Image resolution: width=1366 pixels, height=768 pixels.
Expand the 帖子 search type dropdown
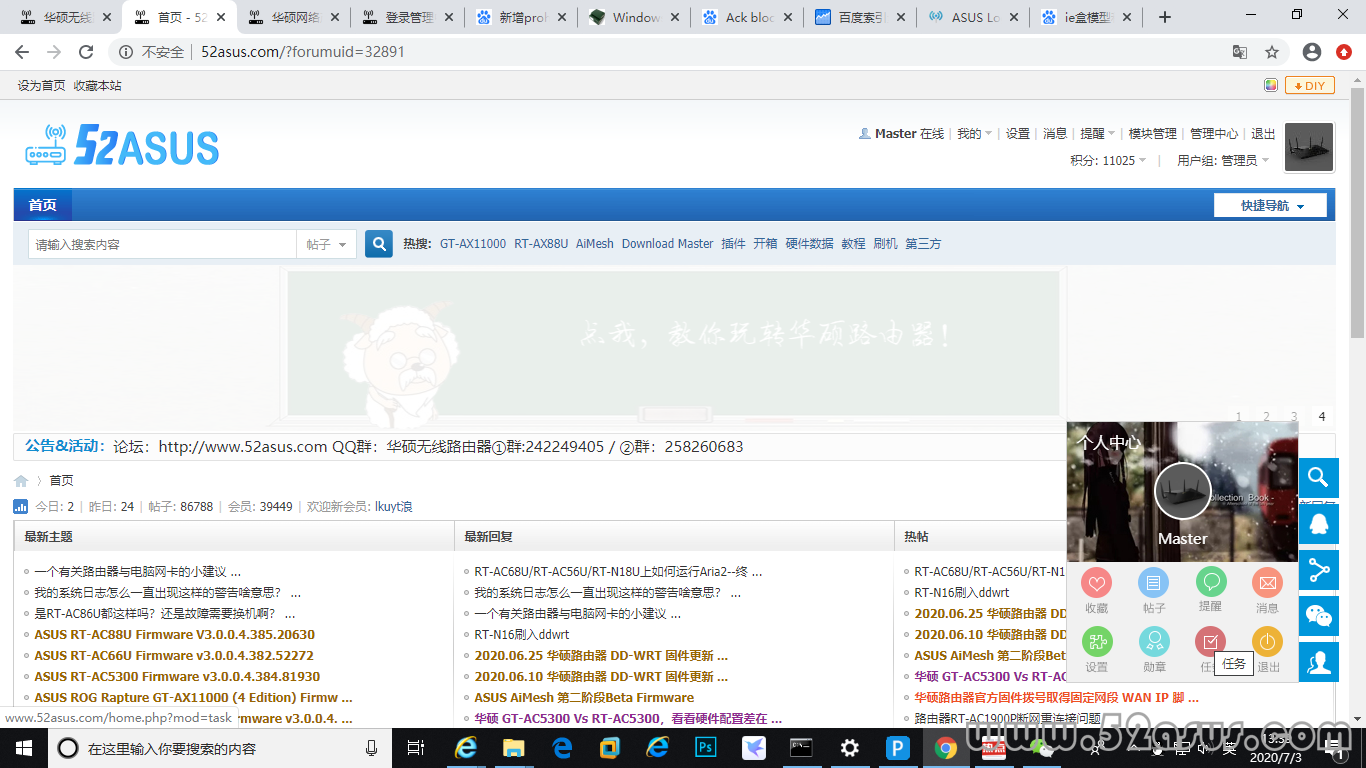[327, 244]
